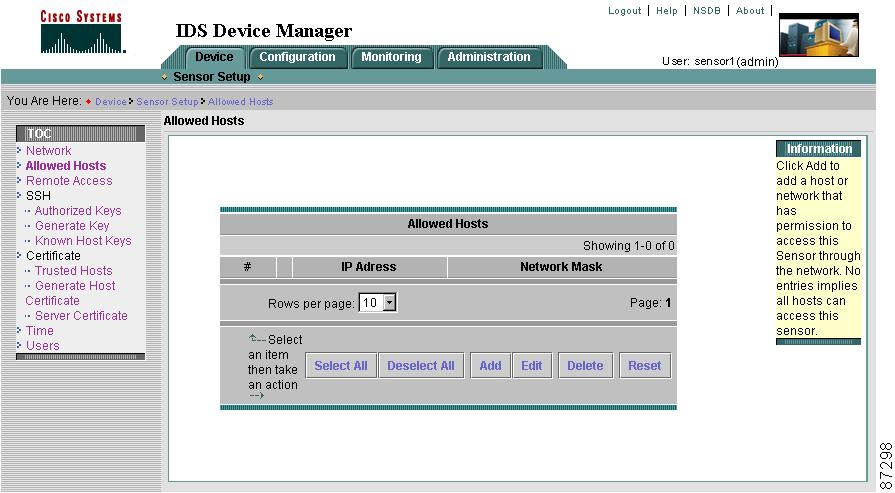Click the 'Showing 1-0 of 0' text
The height and width of the screenshot is (493, 895).
point(628,246)
